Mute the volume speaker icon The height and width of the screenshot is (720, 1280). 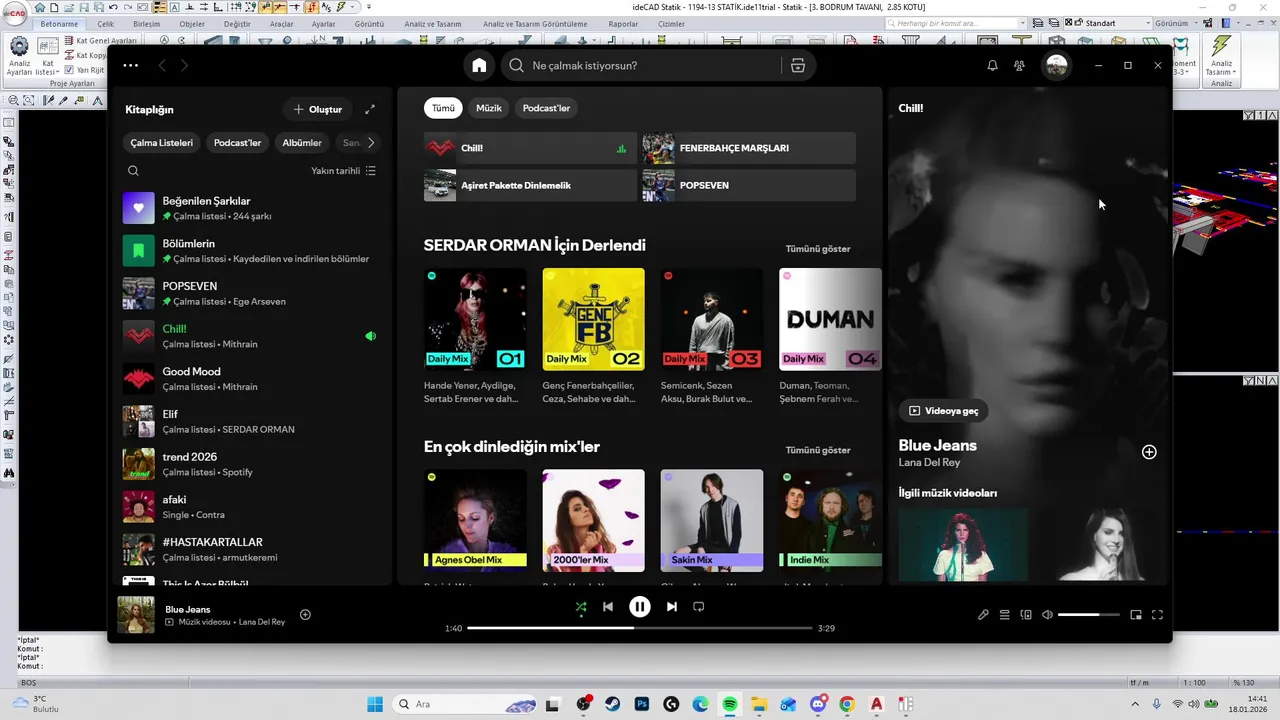pos(1047,615)
